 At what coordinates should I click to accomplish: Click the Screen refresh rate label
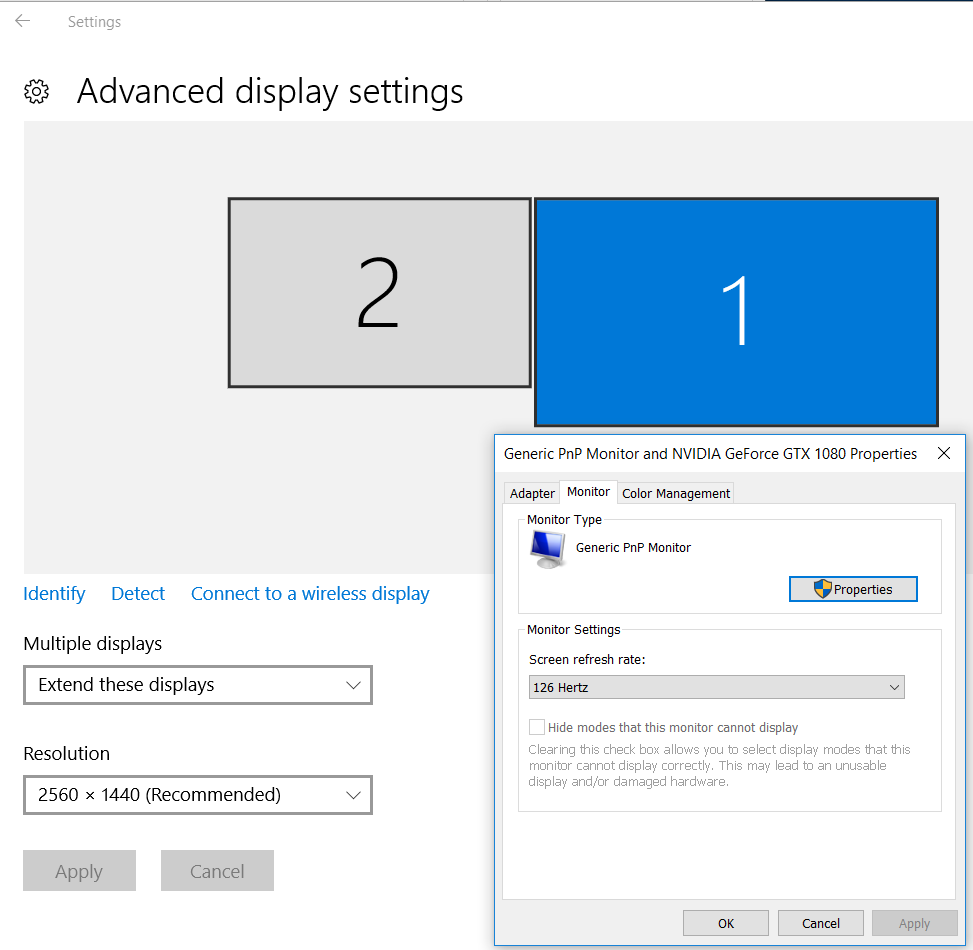coord(587,659)
